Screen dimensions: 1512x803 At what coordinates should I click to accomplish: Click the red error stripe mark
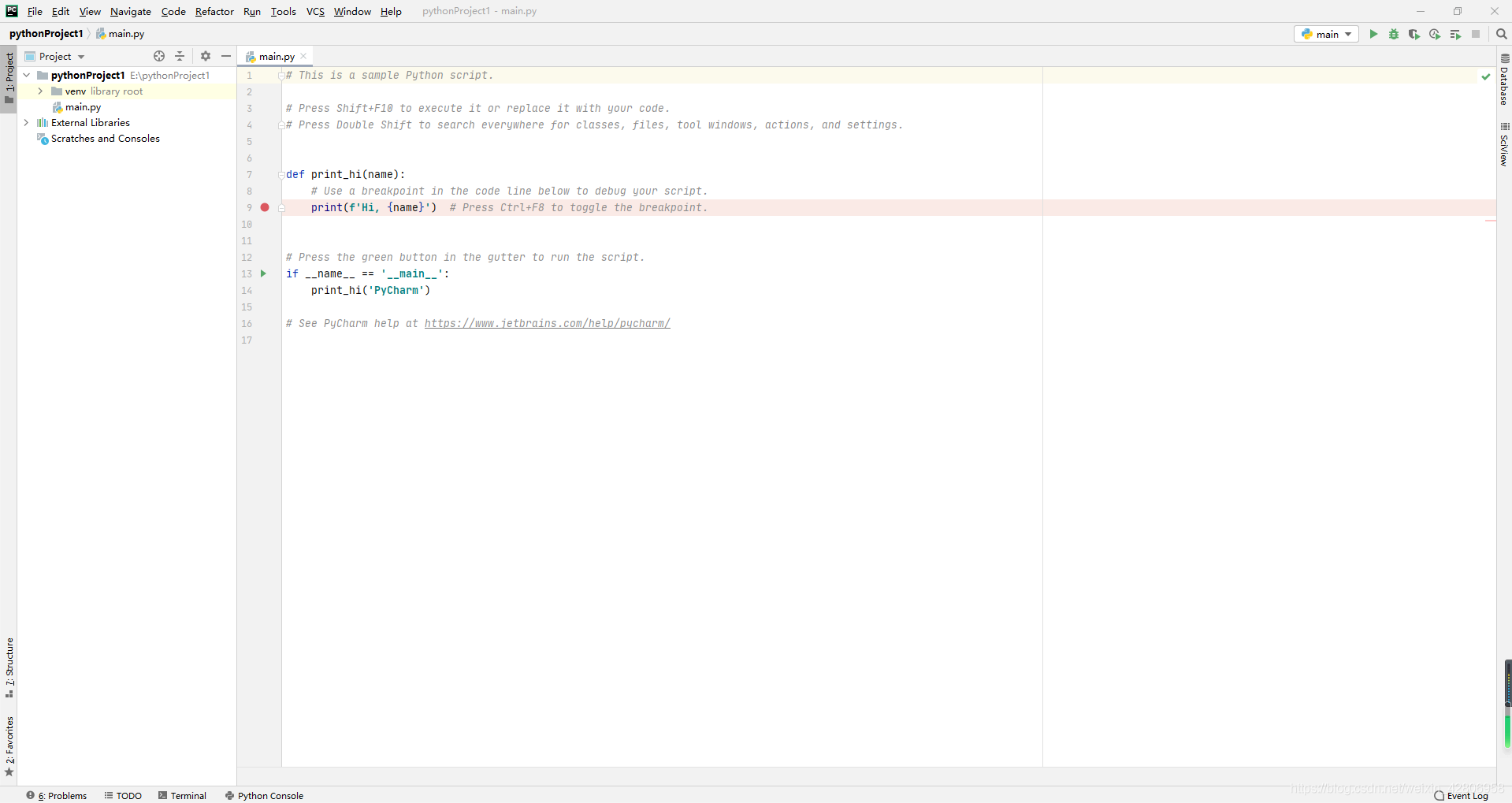tap(1490, 221)
